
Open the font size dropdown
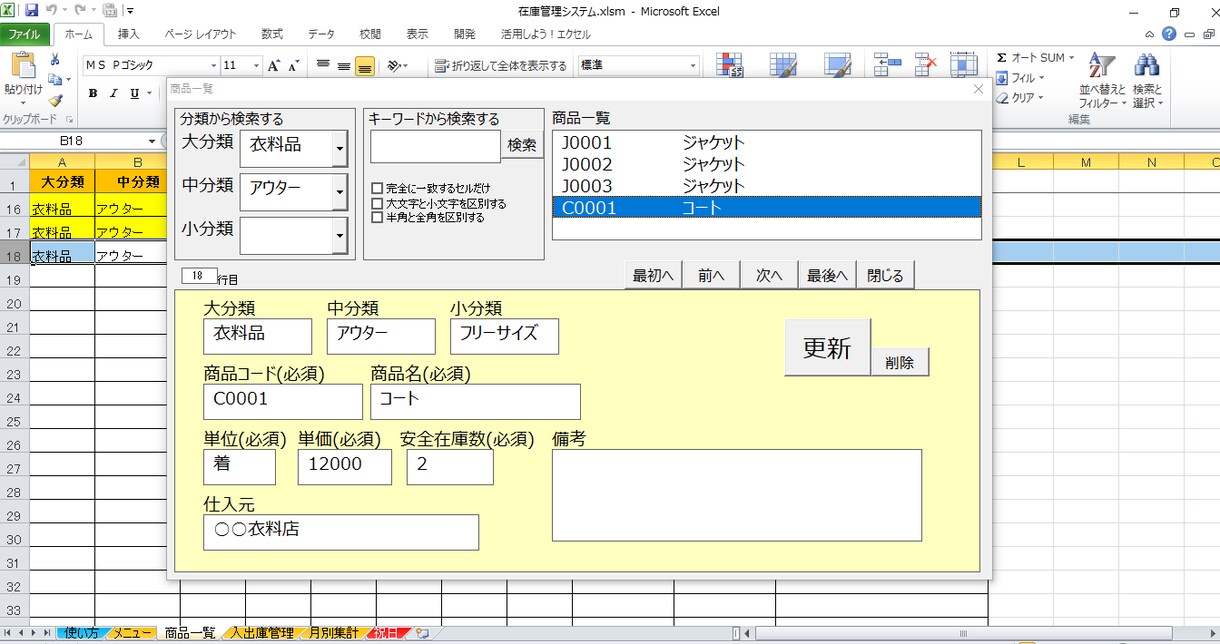tap(257, 66)
